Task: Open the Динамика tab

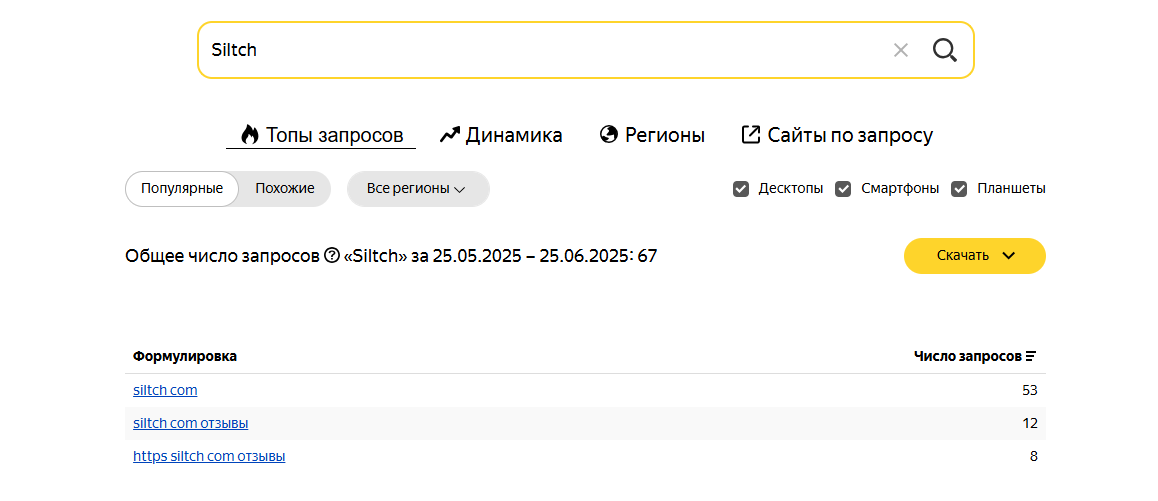Action: (501, 134)
